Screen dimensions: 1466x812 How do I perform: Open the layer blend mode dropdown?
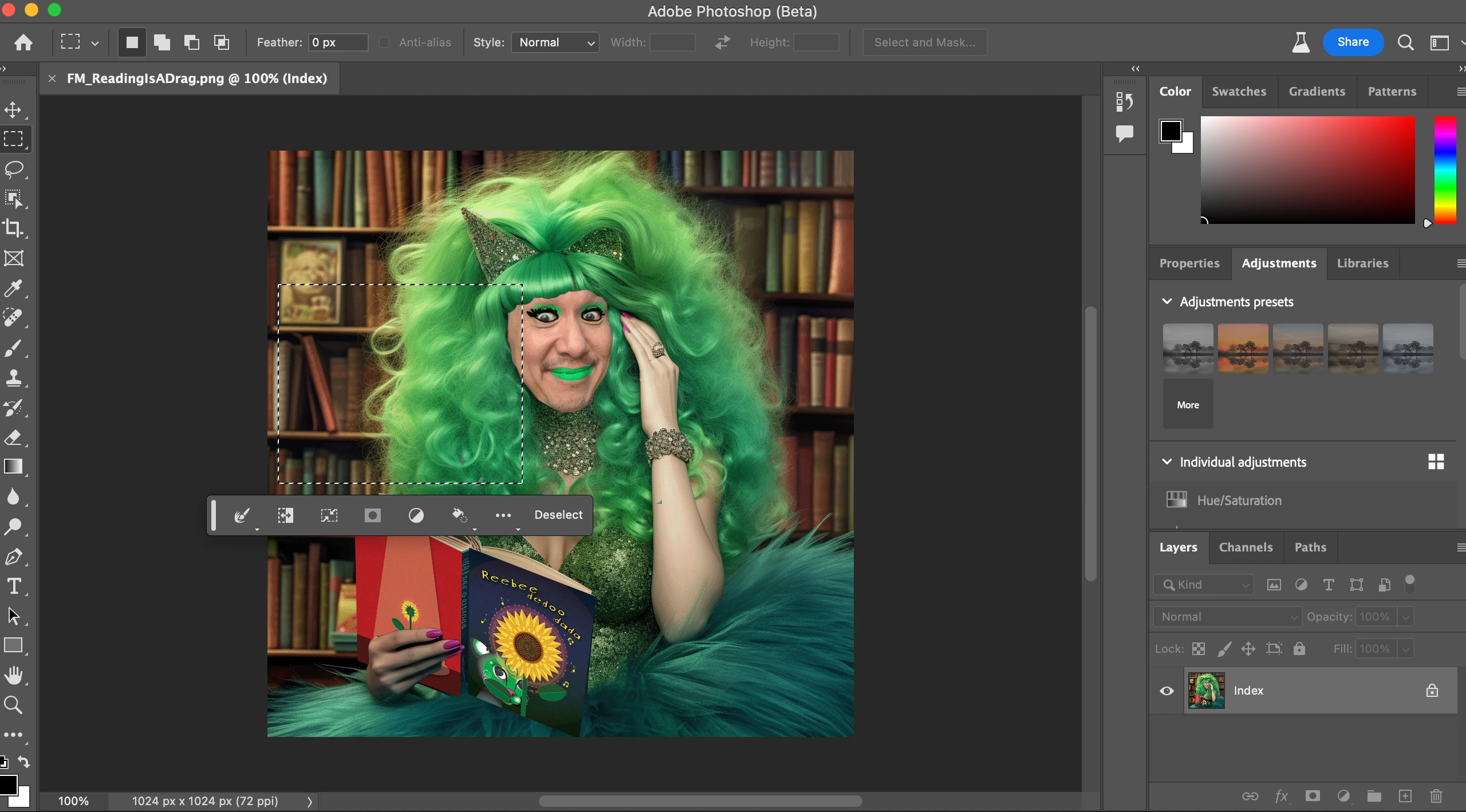[x=1227, y=617]
